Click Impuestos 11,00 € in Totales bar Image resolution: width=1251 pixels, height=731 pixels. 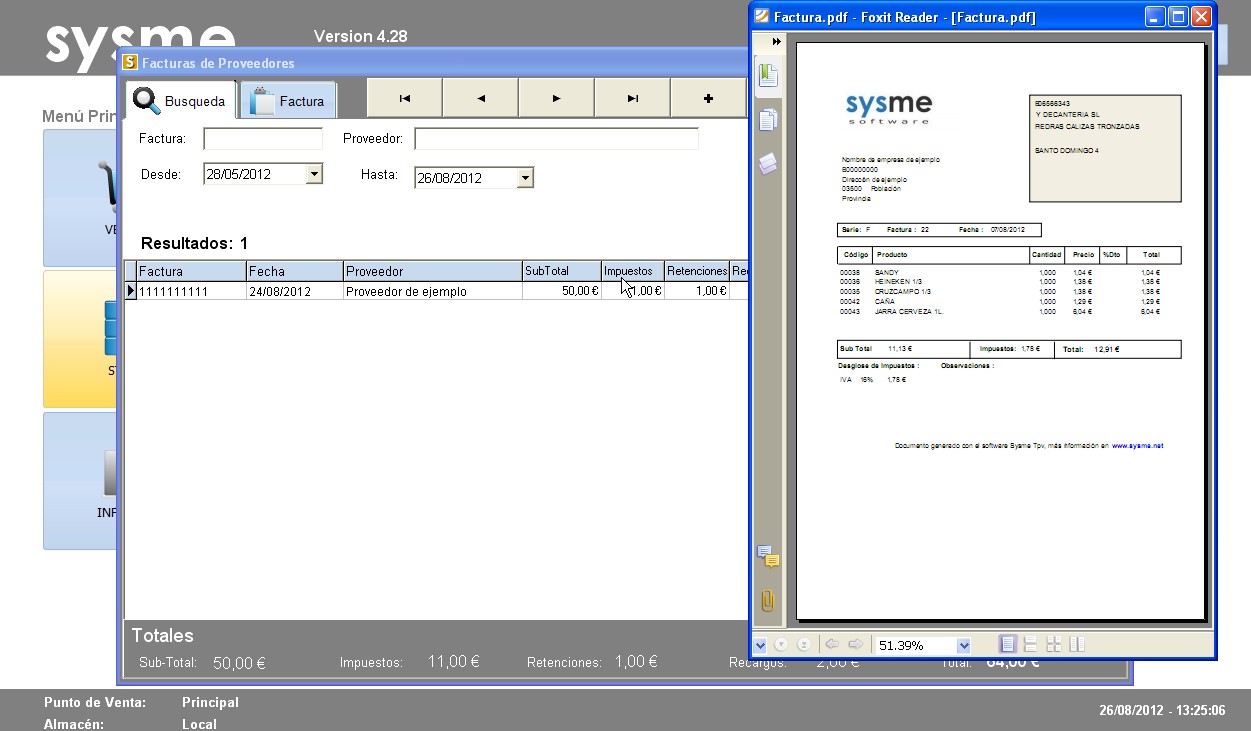tap(453, 662)
